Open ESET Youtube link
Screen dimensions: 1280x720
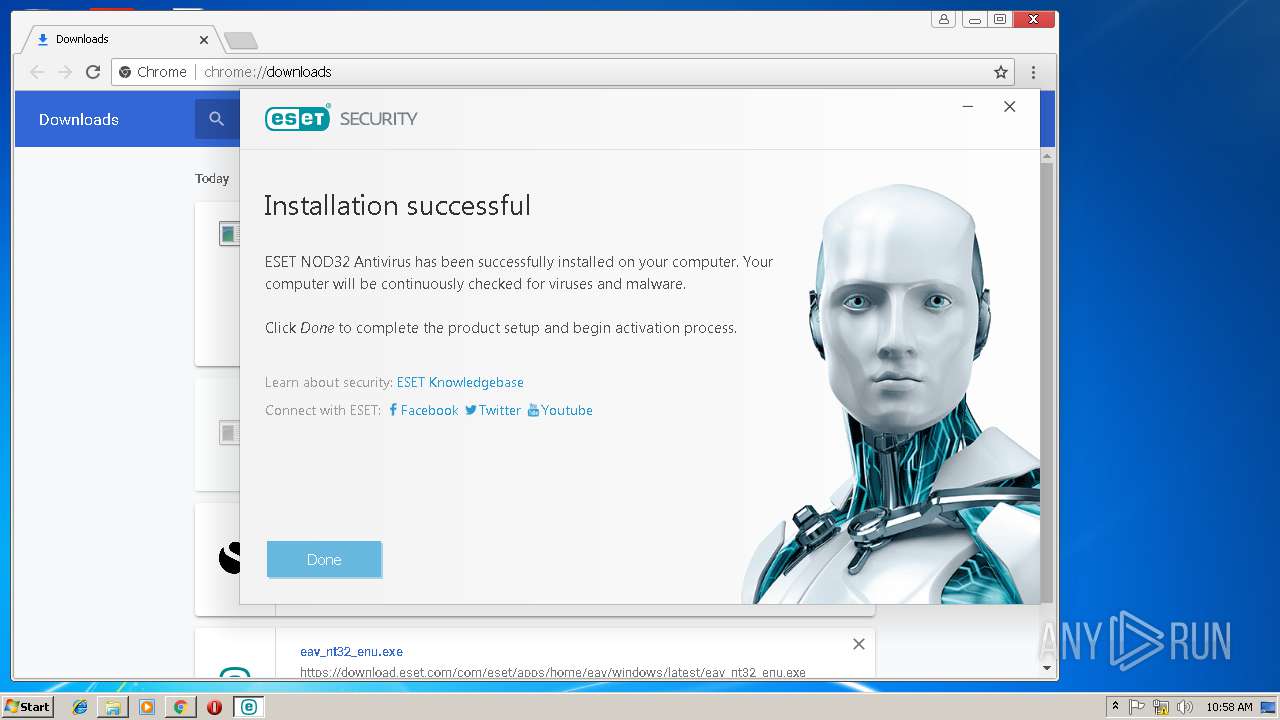[560, 410]
